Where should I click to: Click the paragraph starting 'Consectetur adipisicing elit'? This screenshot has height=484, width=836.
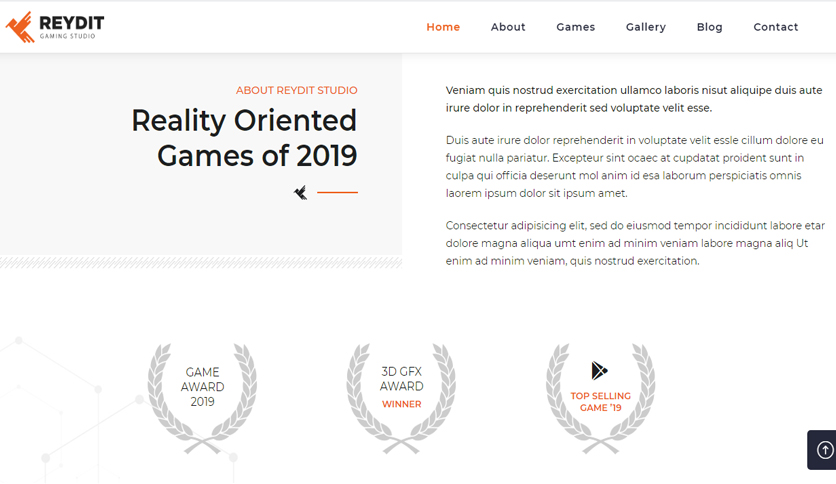click(635, 243)
